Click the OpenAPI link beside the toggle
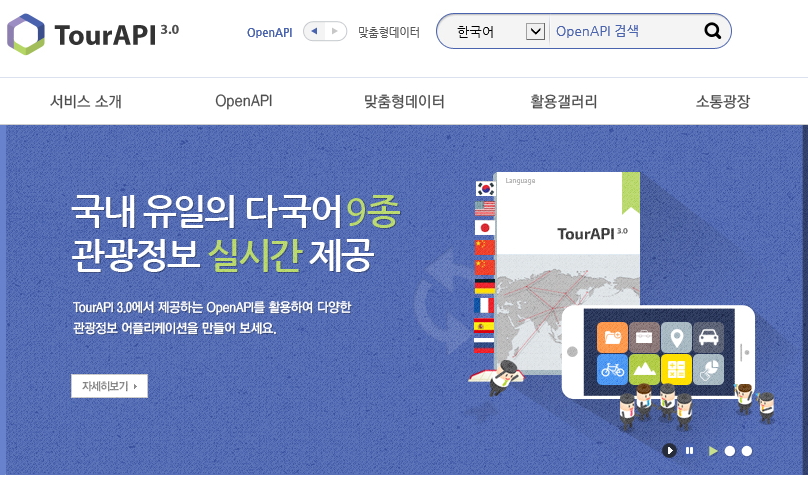 point(270,32)
